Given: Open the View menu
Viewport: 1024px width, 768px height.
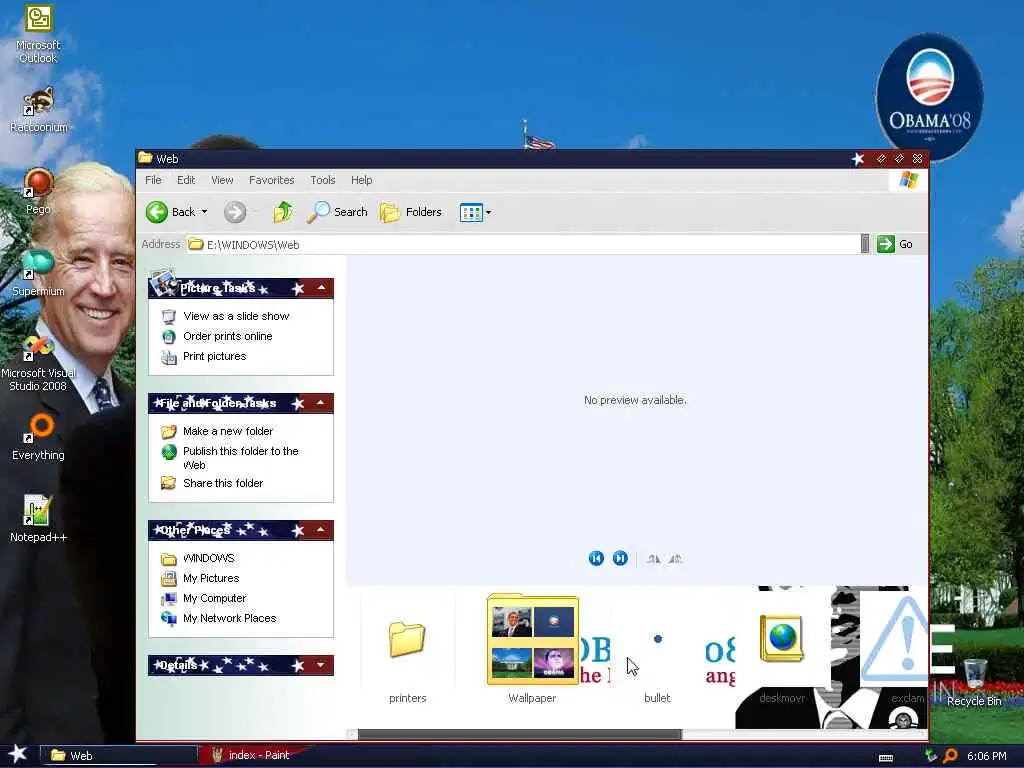Looking at the screenshot, I should pyautogui.click(x=222, y=180).
